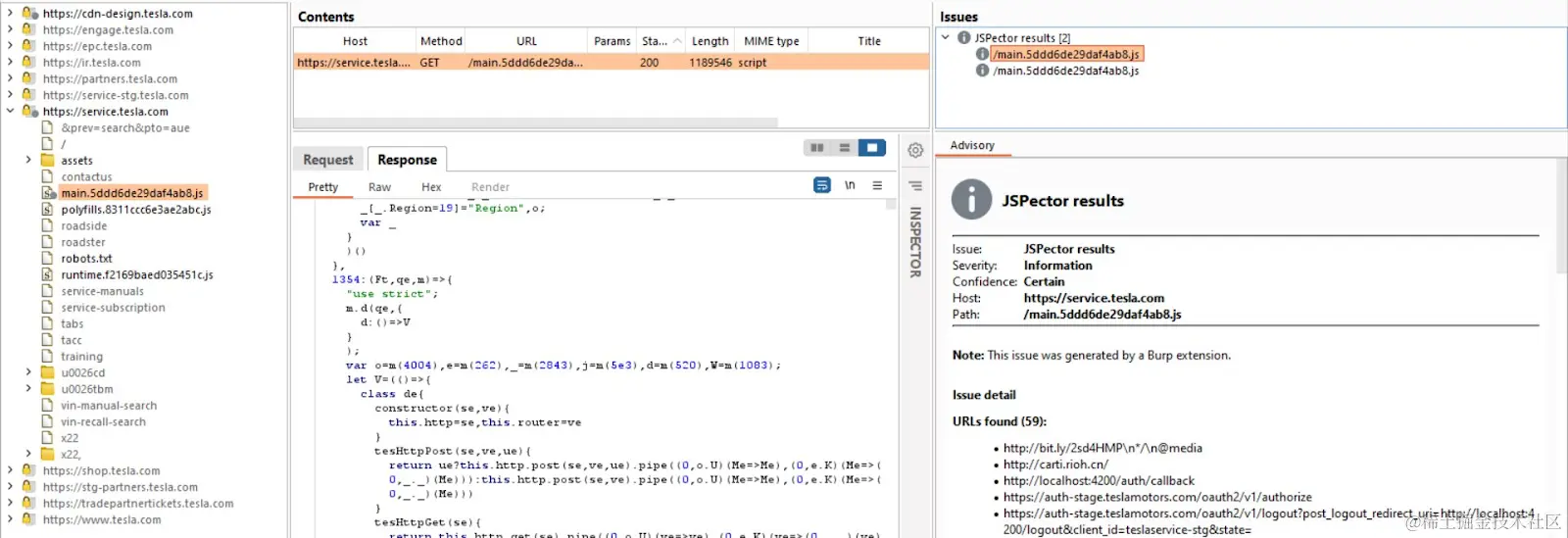Click the assets folder icon
The image size is (1568, 538).
47,161
